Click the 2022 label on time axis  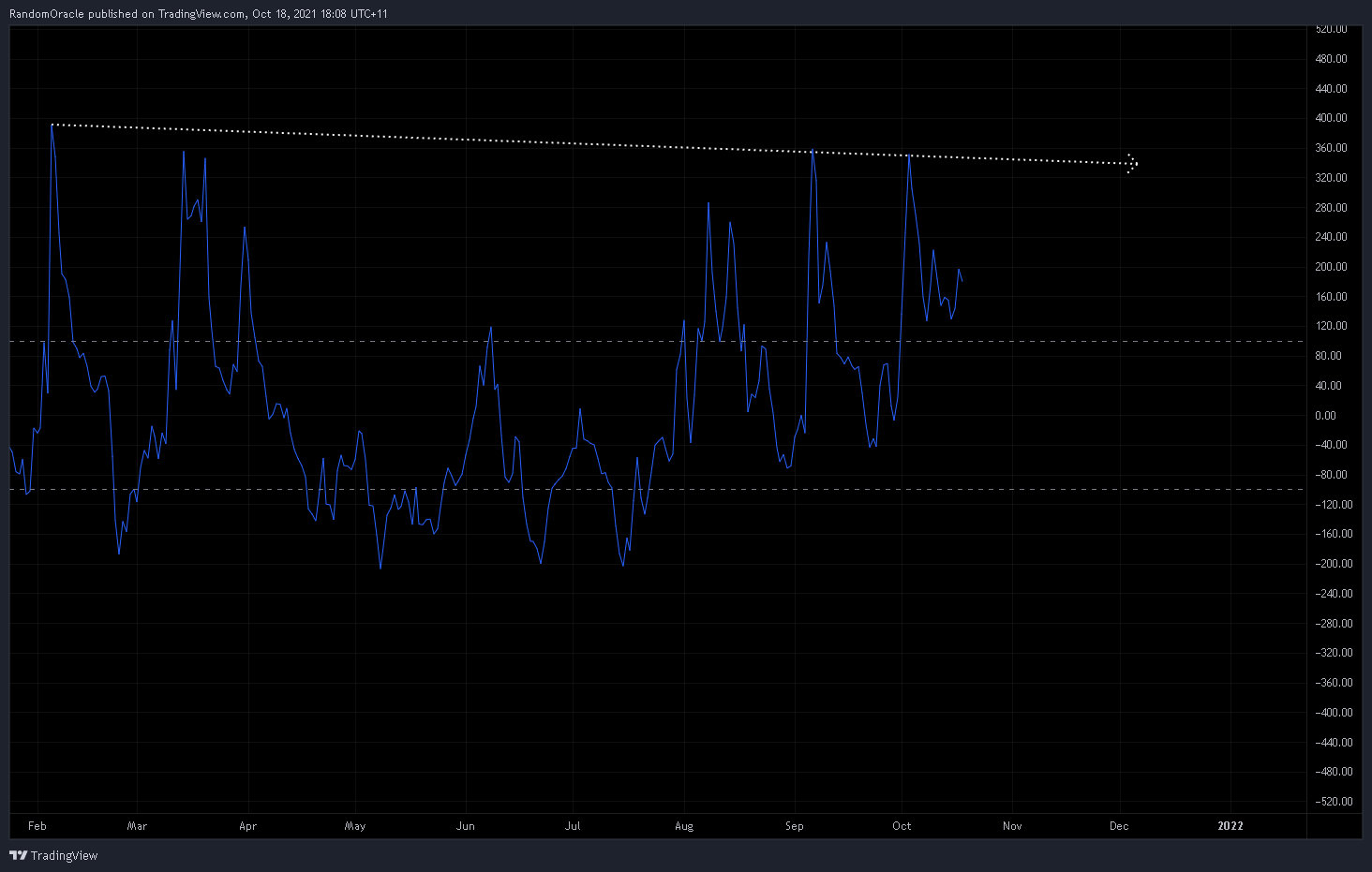pyautogui.click(x=1230, y=826)
